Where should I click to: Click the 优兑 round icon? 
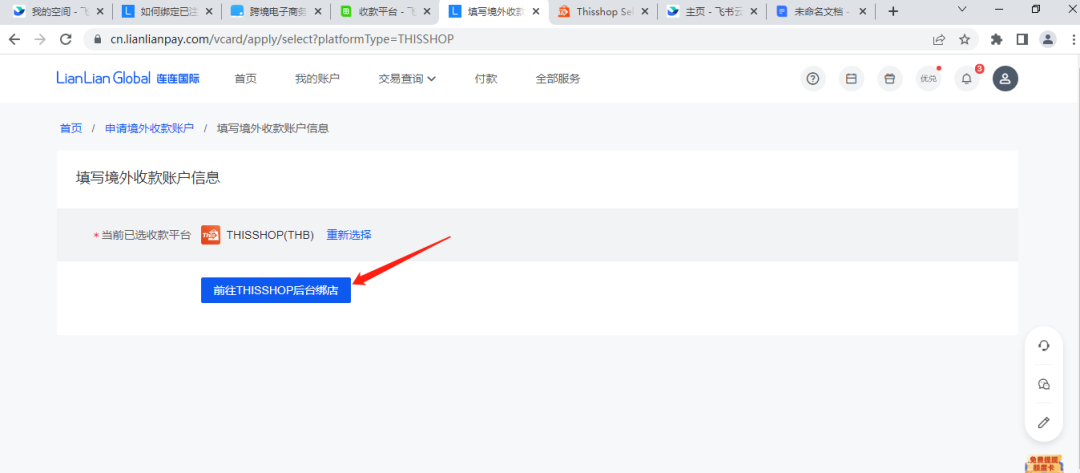tap(928, 78)
